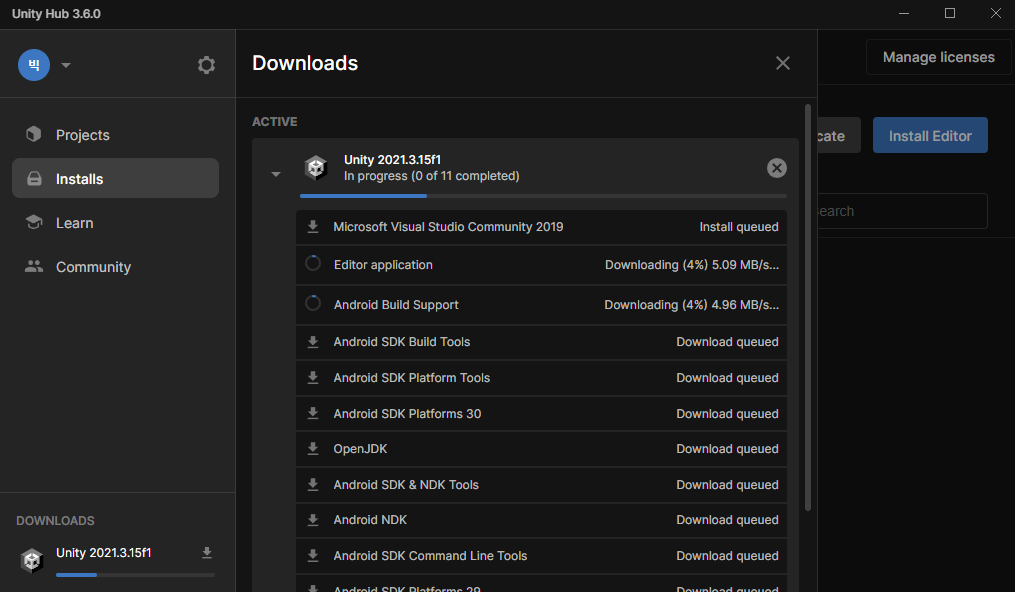This screenshot has width=1015, height=592.
Task: Expand the account dropdown arrow
Action: 65,65
